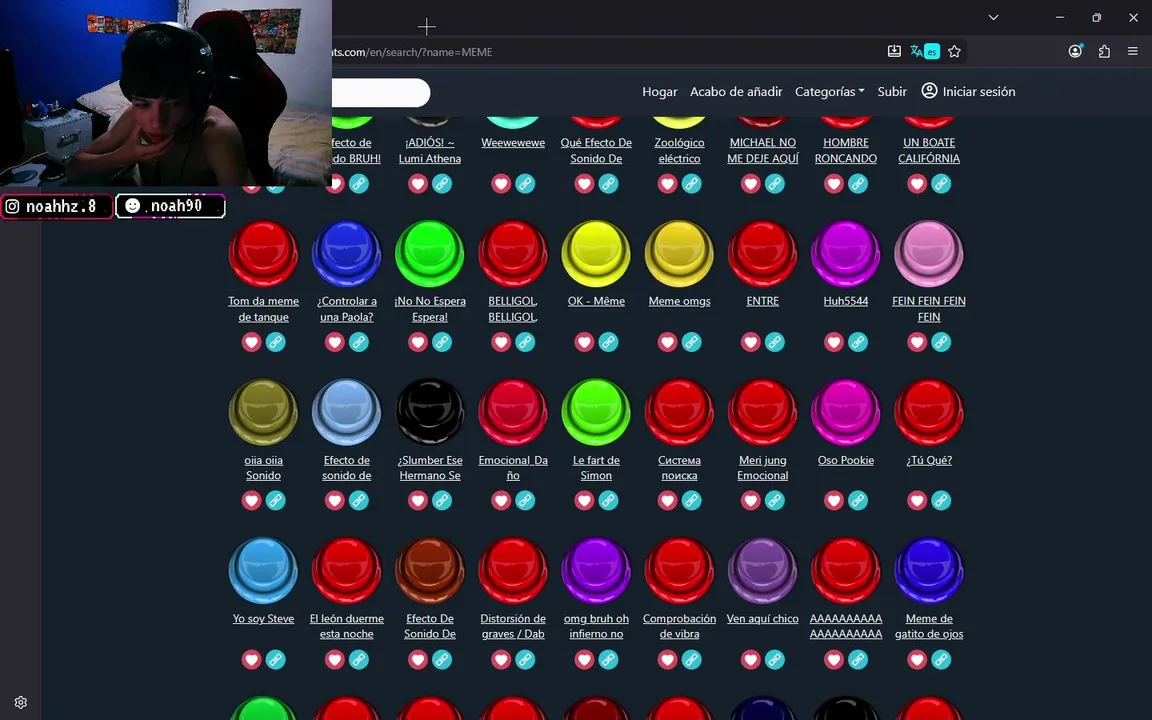This screenshot has height=720, width=1152.
Task: Favorite the ENTRE sound with heart icon
Action: point(750,342)
